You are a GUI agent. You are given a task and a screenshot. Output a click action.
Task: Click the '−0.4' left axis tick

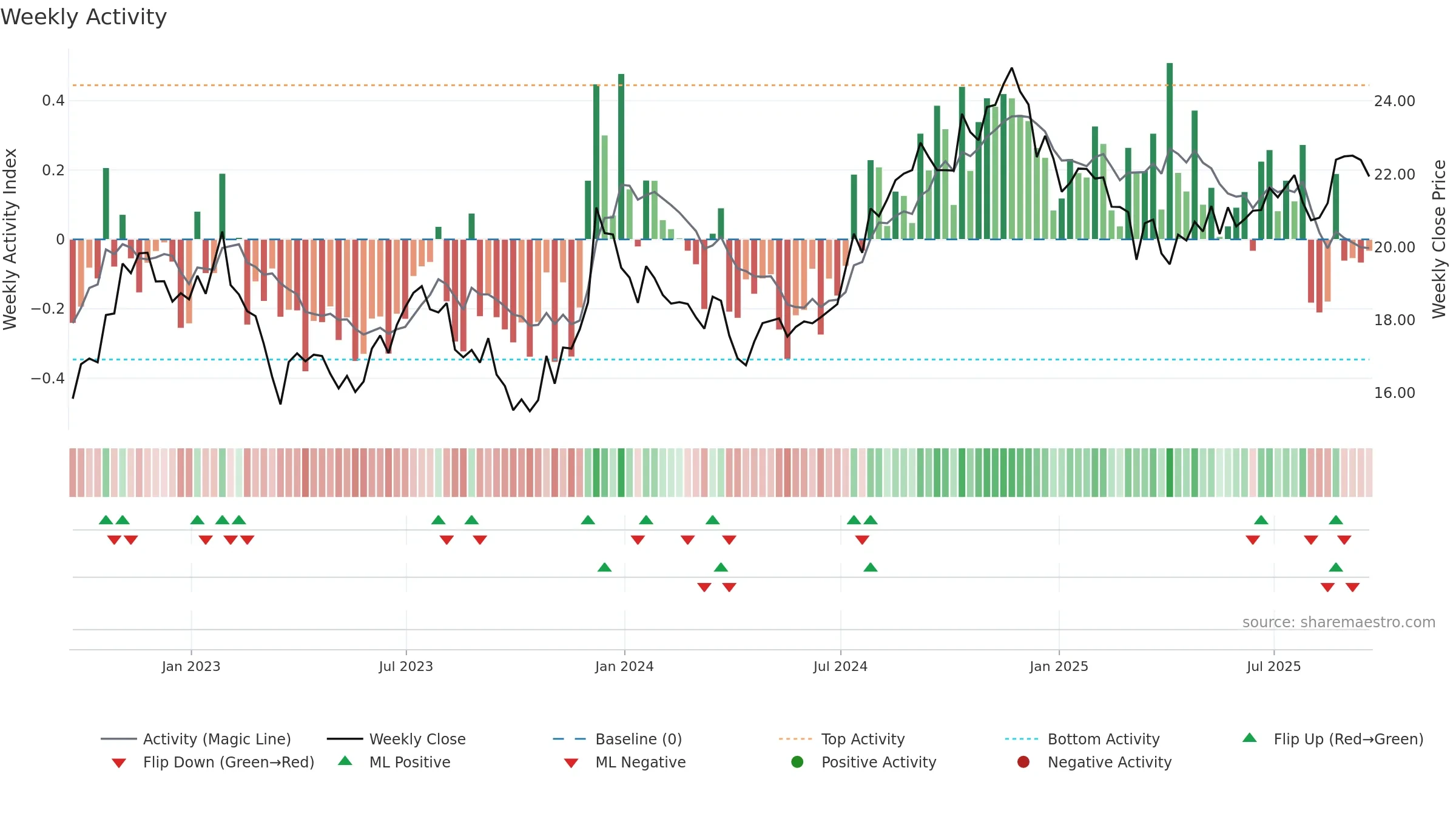pos(48,379)
